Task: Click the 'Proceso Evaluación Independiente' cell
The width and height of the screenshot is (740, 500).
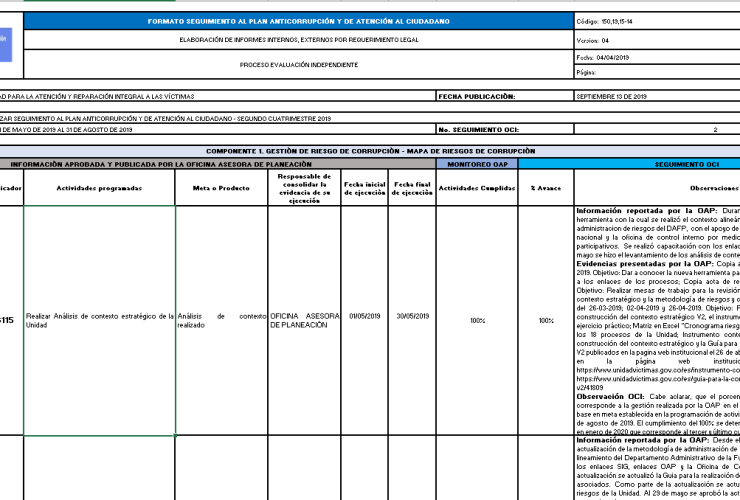Action: click(298, 65)
